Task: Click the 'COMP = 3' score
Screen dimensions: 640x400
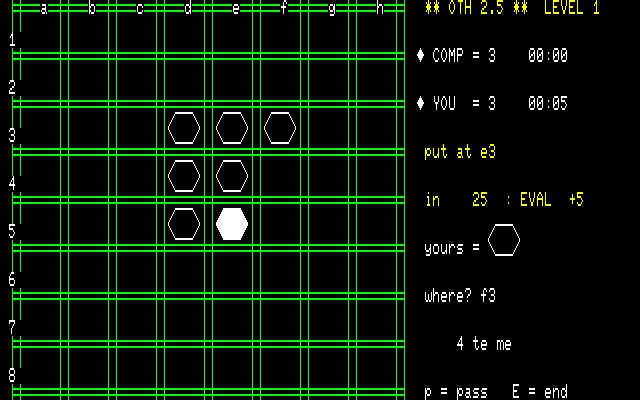Action: tap(464, 55)
